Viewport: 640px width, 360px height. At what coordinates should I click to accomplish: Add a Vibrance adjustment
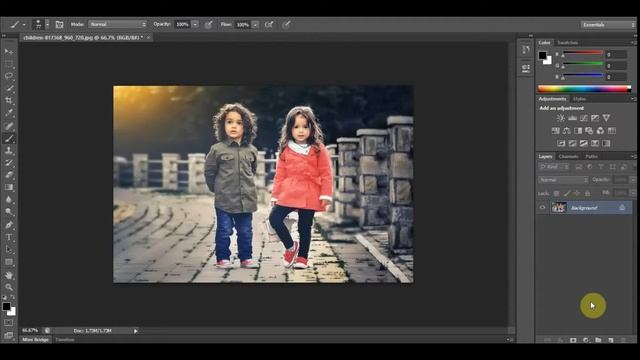[x=607, y=118]
